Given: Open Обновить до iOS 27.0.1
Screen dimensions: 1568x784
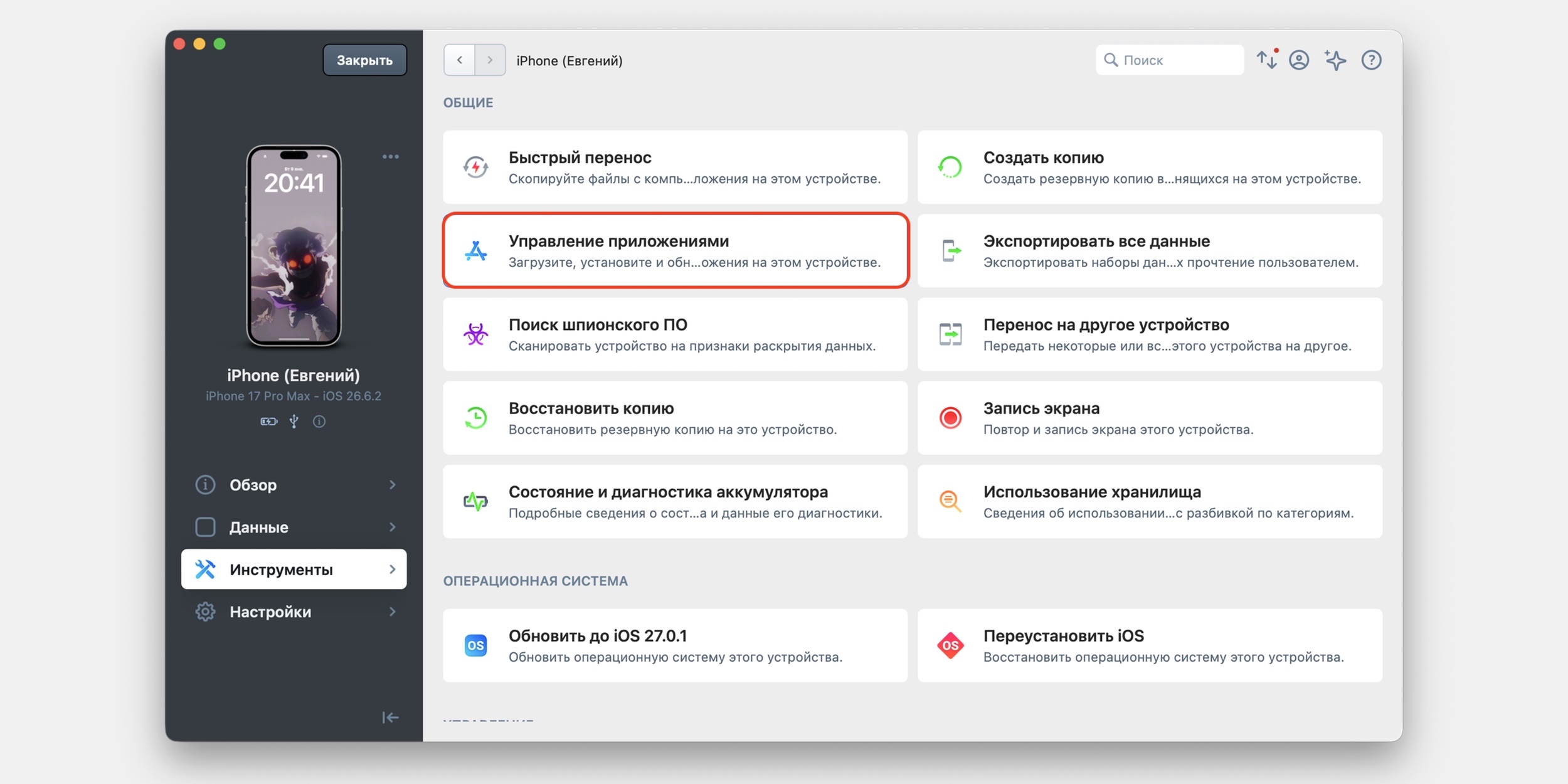Looking at the screenshot, I should [x=675, y=645].
